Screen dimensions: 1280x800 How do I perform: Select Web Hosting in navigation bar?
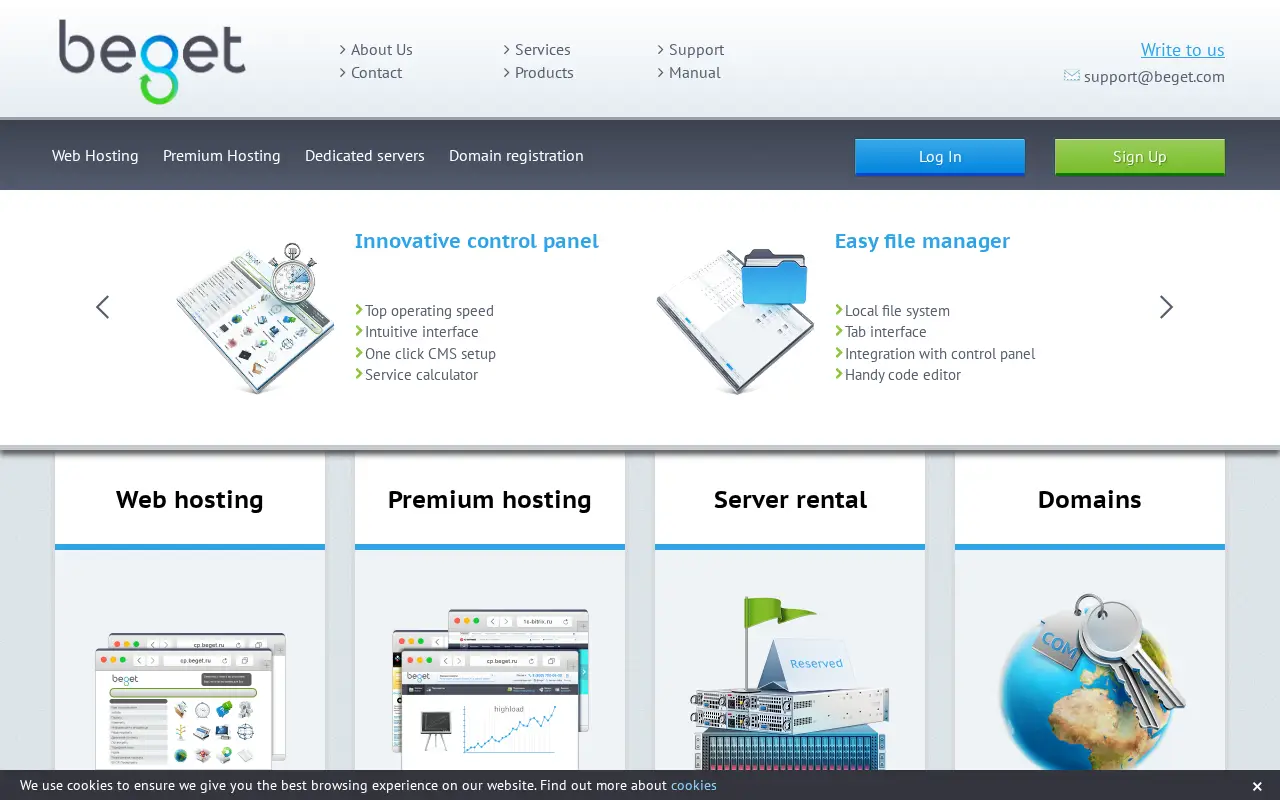tap(95, 156)
